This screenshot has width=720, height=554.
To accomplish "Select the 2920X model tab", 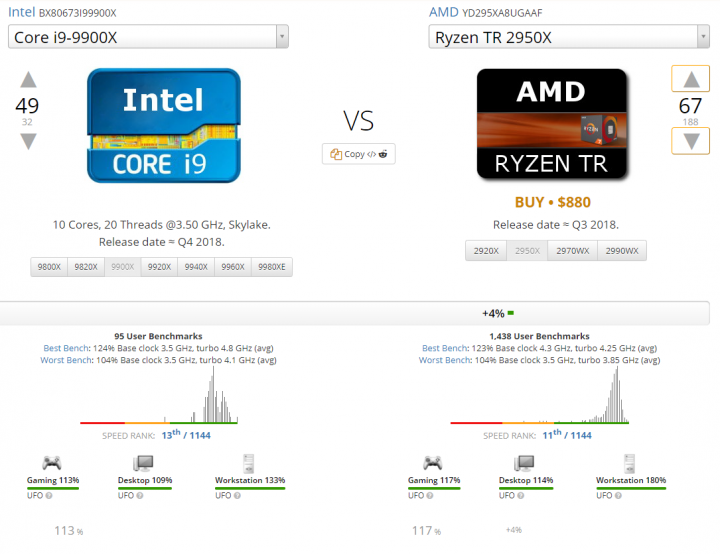I will click(486, 251).
